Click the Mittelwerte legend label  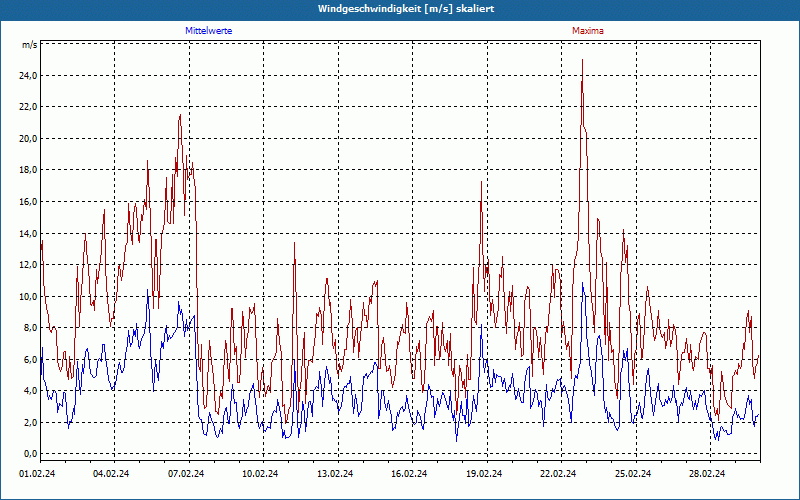click(208, 31)
